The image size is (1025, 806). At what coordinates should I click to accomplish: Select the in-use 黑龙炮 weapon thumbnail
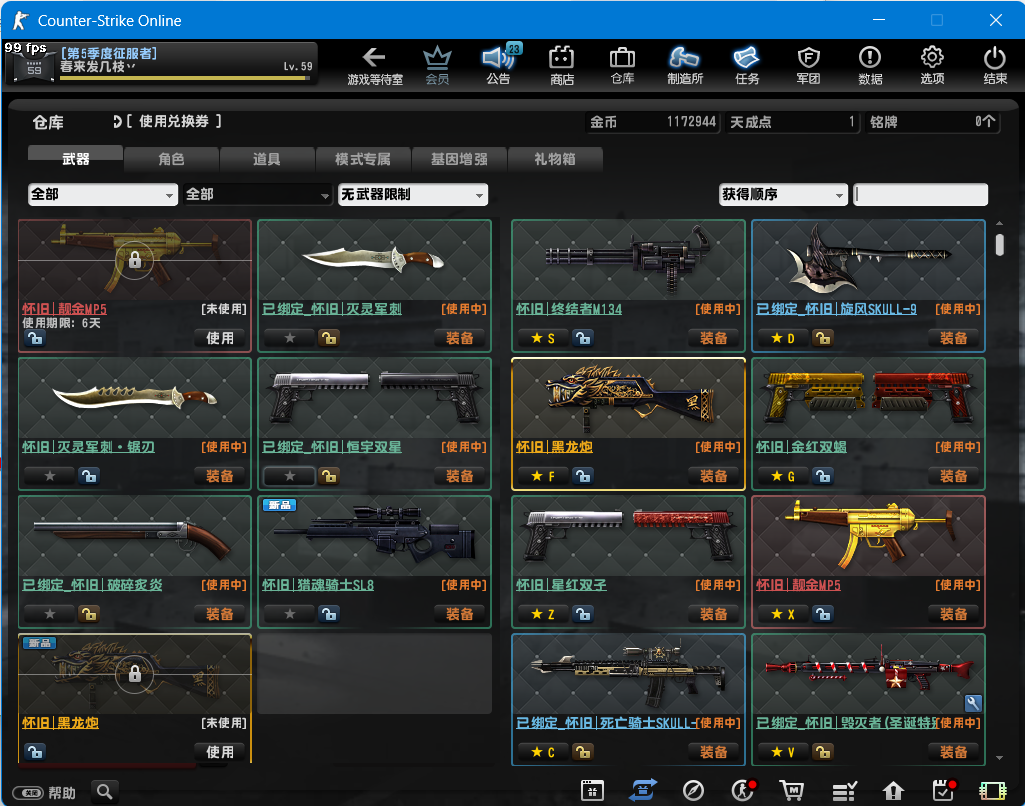pos(628,398)
